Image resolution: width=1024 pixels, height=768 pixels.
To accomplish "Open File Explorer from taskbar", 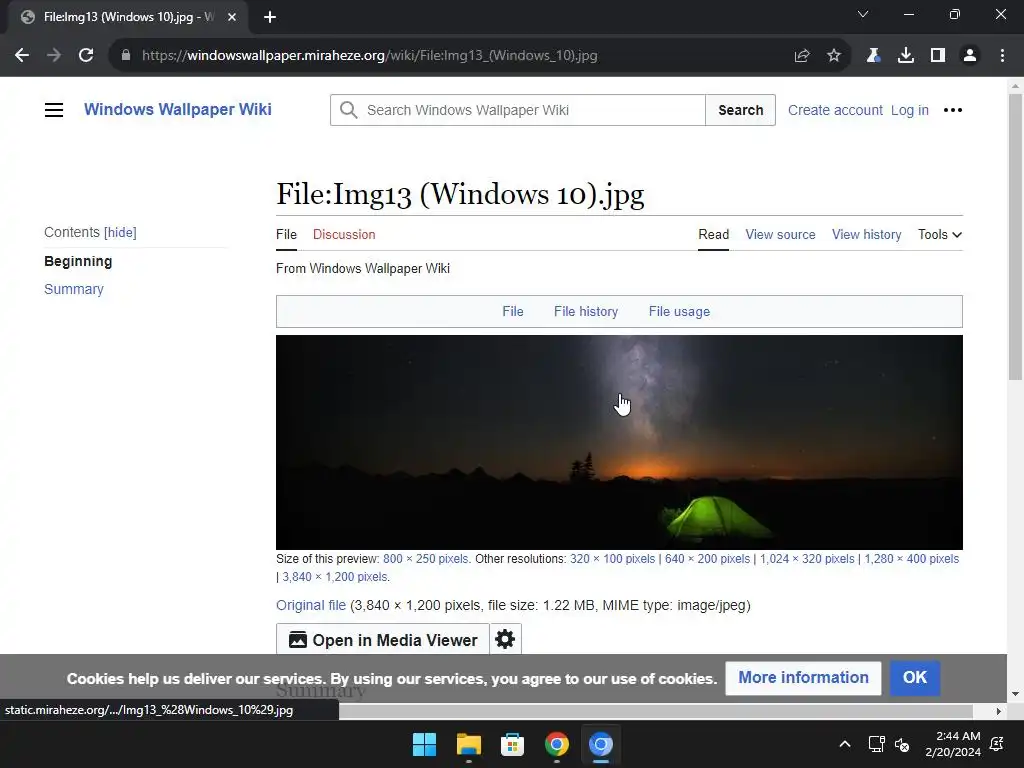I will [x=468, y=744].
